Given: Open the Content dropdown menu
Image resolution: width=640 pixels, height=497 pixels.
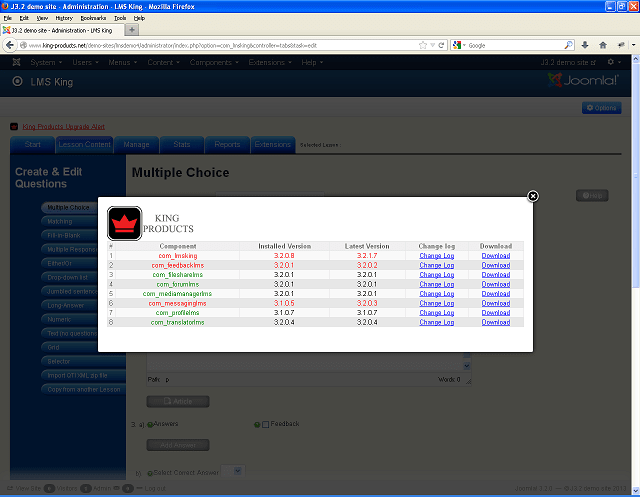Looking at the screenshot, I should tap(163, 62).
